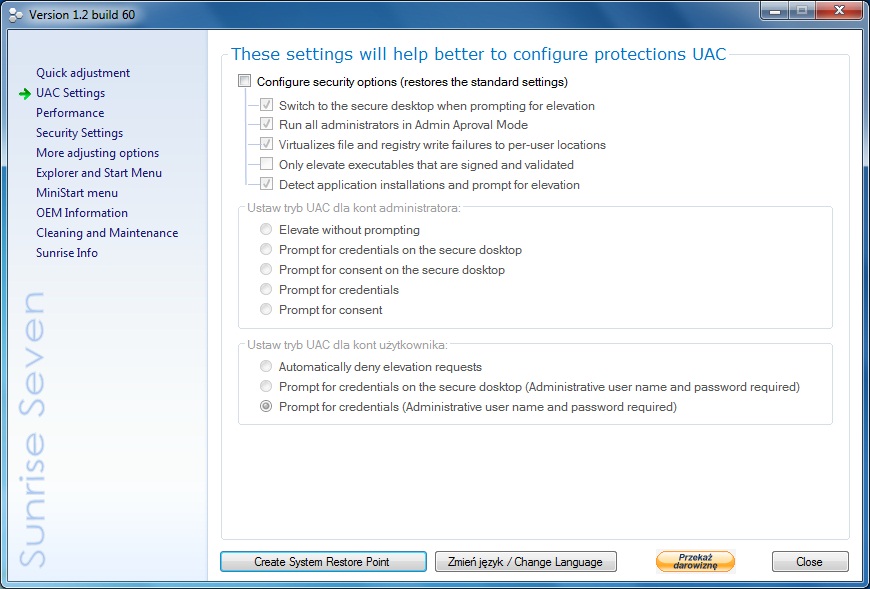Check Only elevate executables that are signed
Screen dimensions: 870x589
click(267, 165)
